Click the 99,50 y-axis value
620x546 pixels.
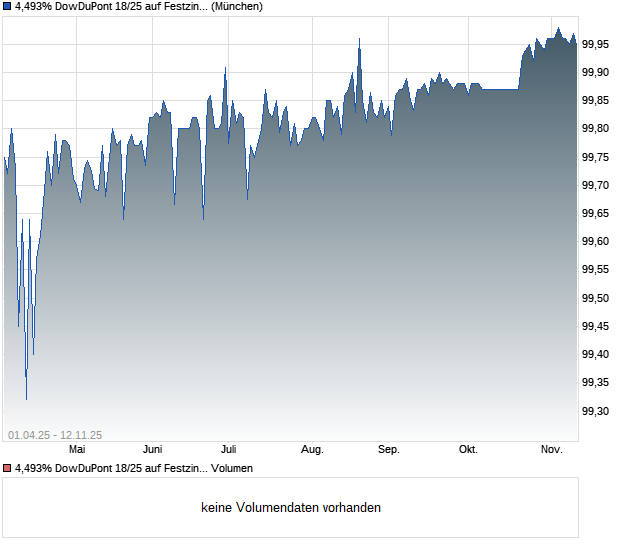click(595, 298)
